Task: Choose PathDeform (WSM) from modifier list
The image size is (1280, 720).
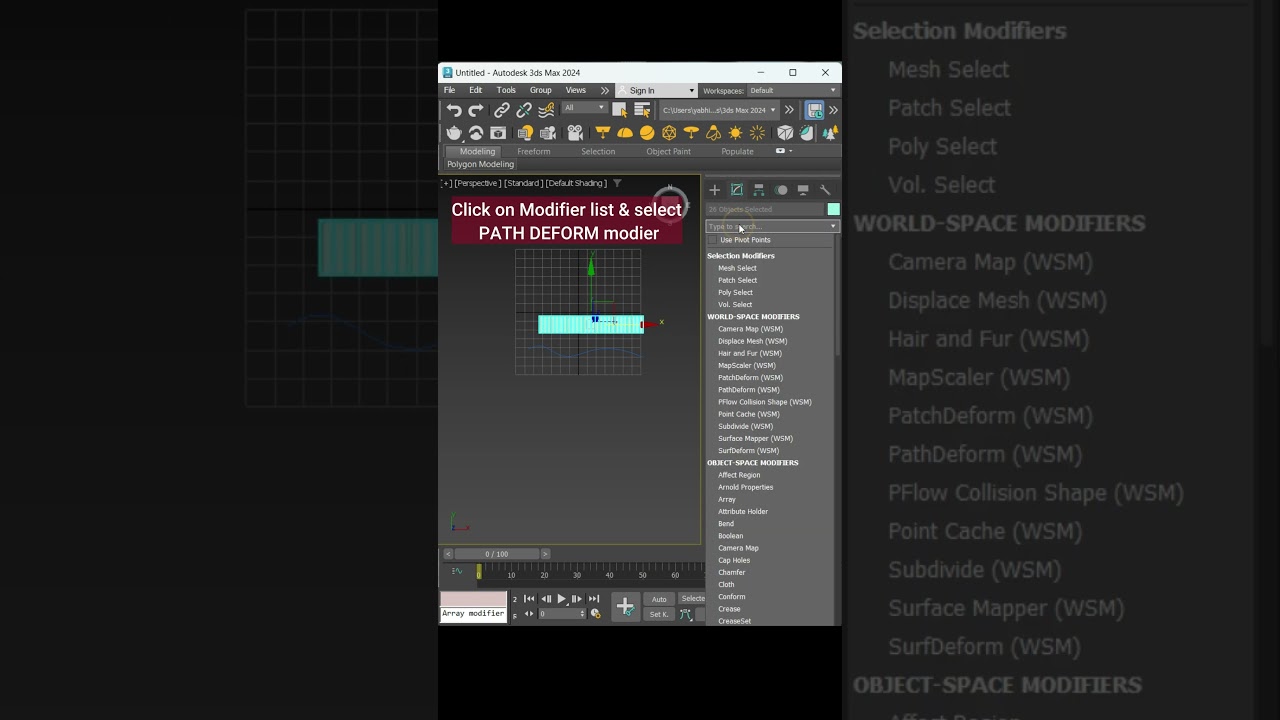Action: coord(748,390)
